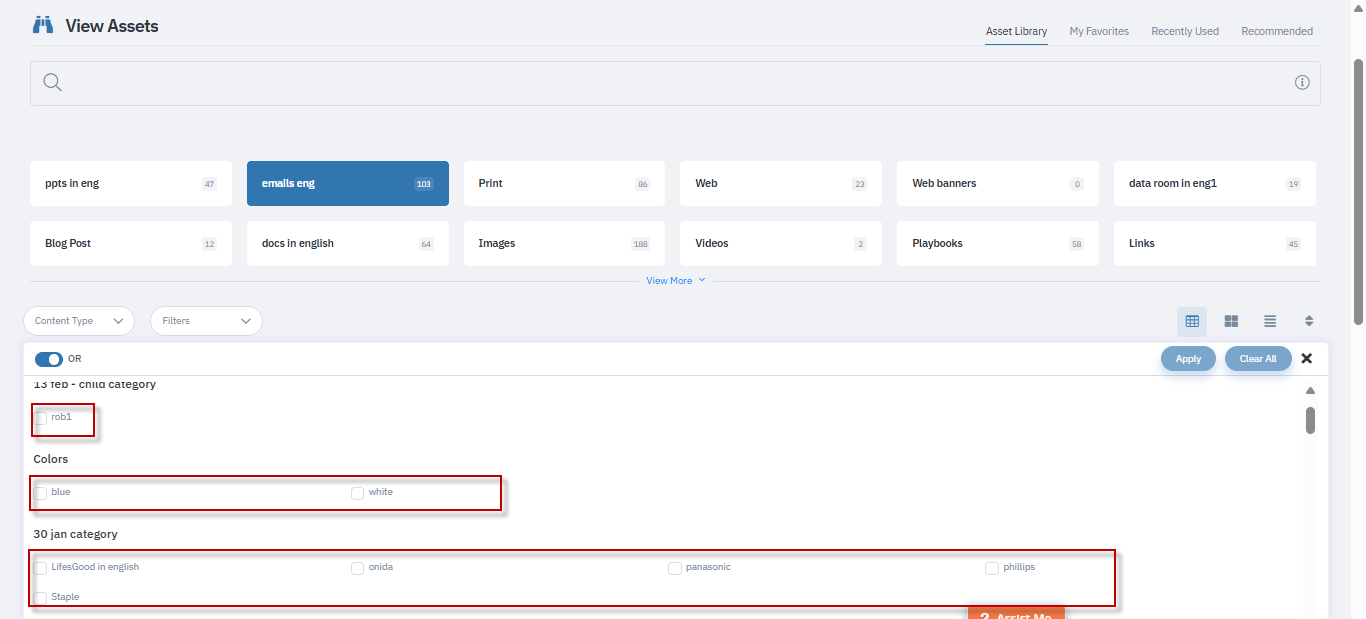Tick the rob1 checkbox
The height and width of the screenshot is (619, 1366).
(41, 418)
